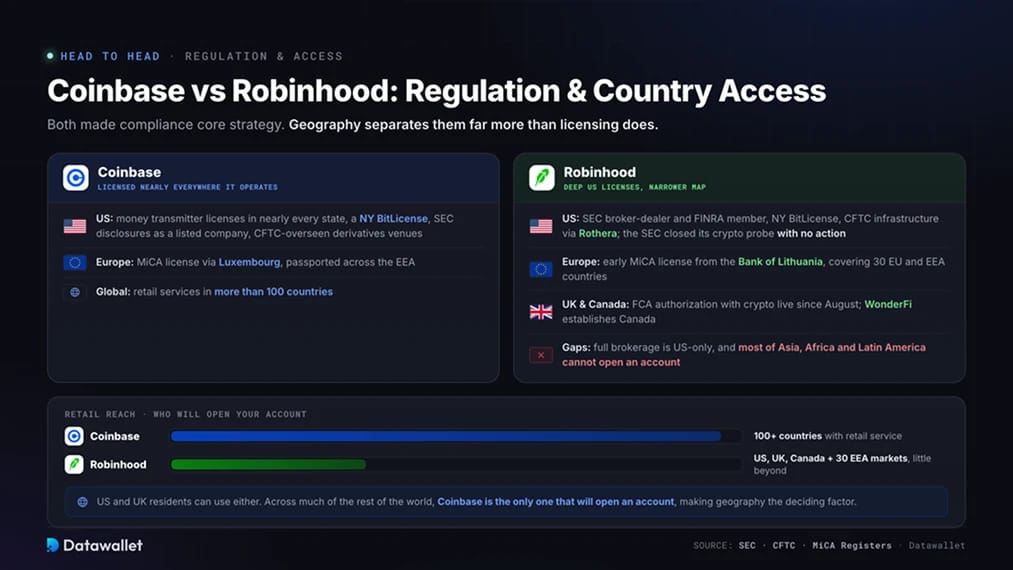Click the 'Coinbase' card heading
Viewport: 1013px width, 570px height.
pos(129,172)
